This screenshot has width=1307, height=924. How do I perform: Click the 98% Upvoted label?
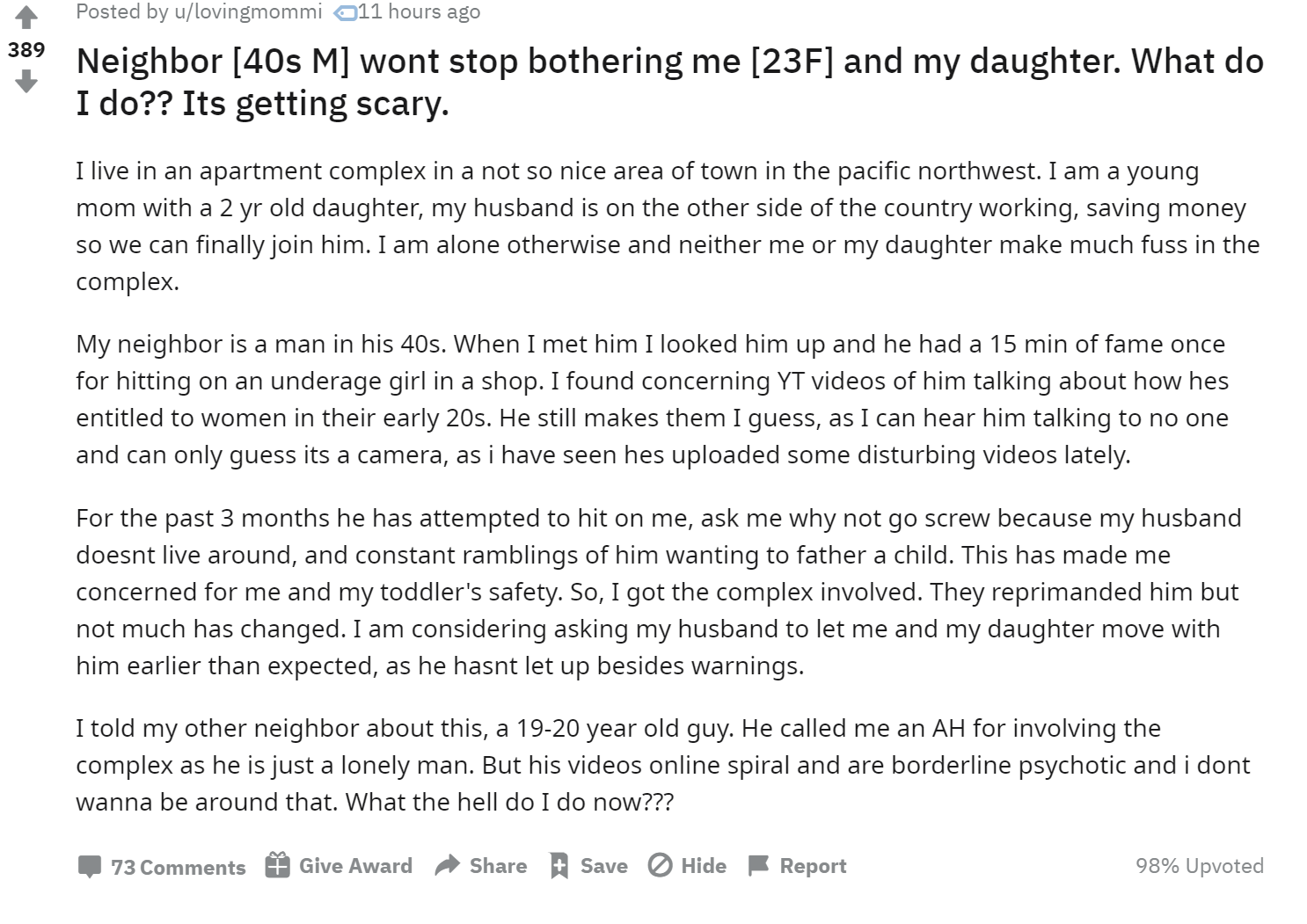tap(1200, 866)
